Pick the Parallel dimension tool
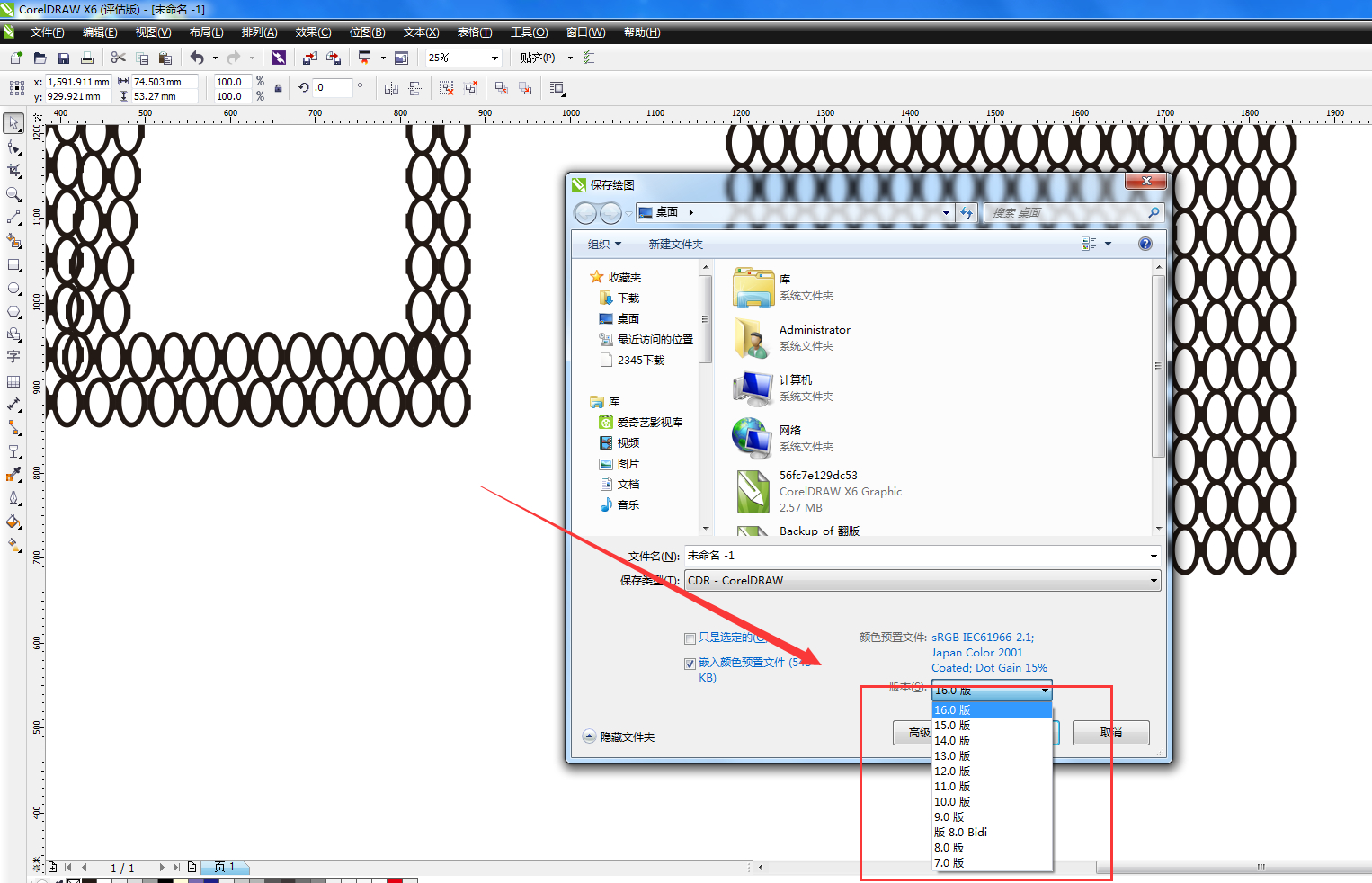The height and width of the screenshot is (883, 1372). tap(14, 405)
